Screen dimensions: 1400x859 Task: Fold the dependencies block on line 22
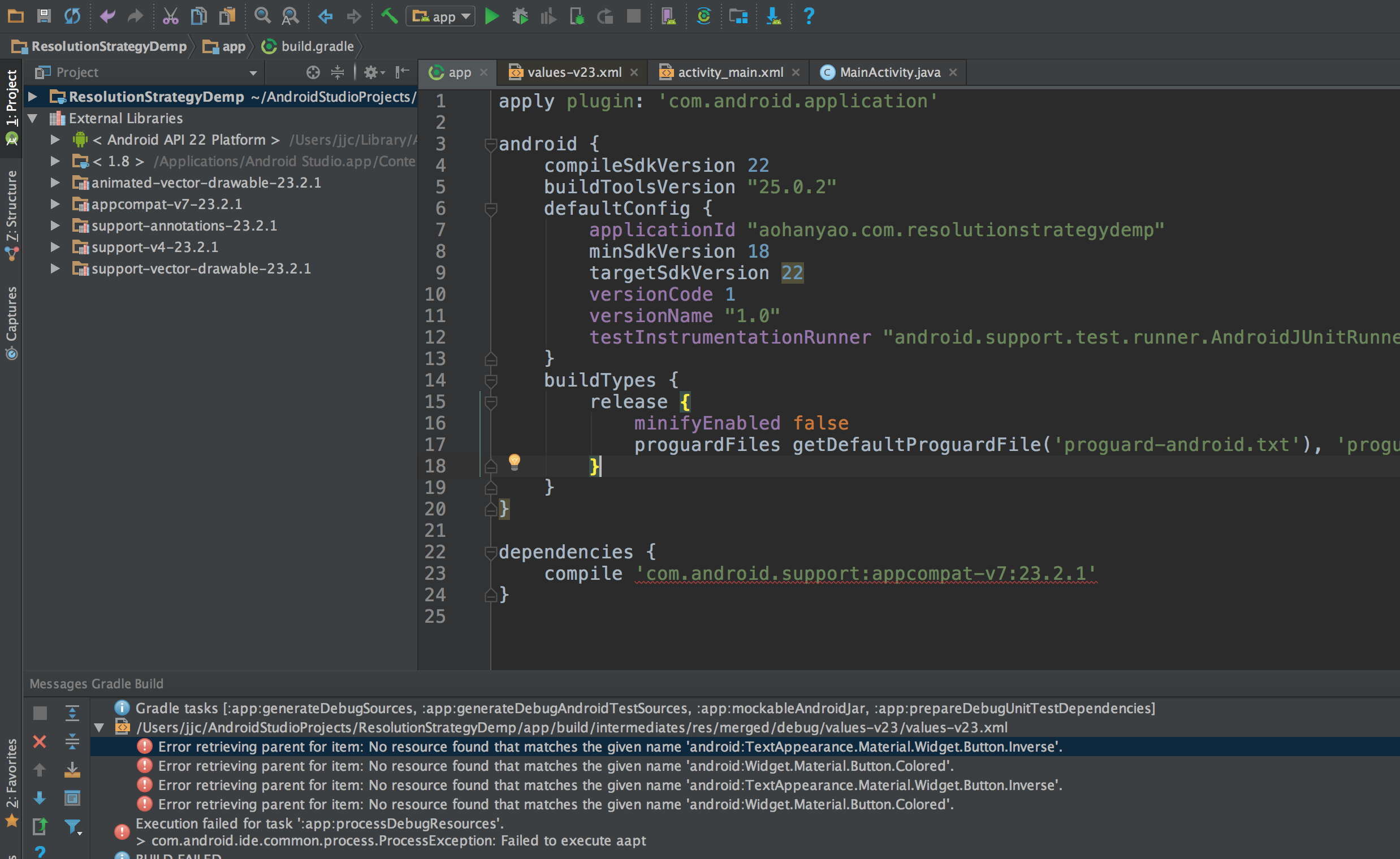[491, 553]
